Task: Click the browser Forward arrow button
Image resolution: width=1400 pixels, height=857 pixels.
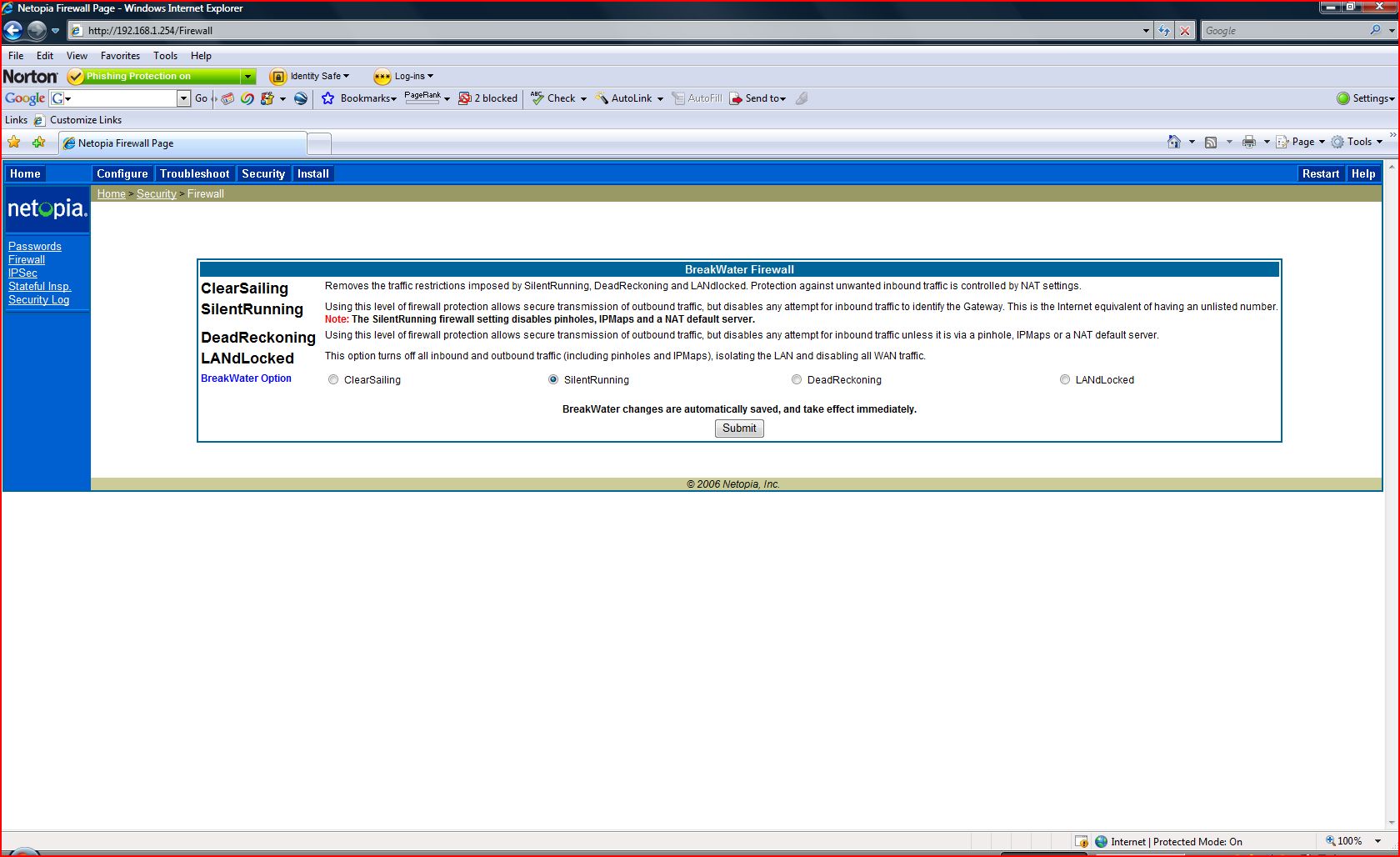Action: [x=37, y=31]
